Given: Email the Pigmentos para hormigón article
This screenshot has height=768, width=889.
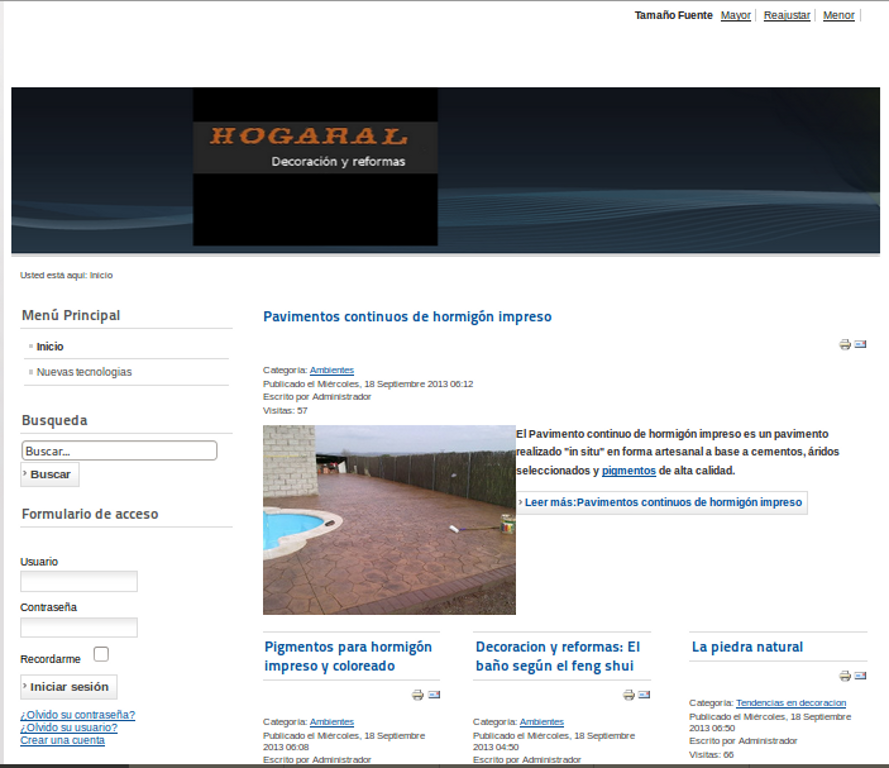Looking at the screenshot, I should (433, 695).
